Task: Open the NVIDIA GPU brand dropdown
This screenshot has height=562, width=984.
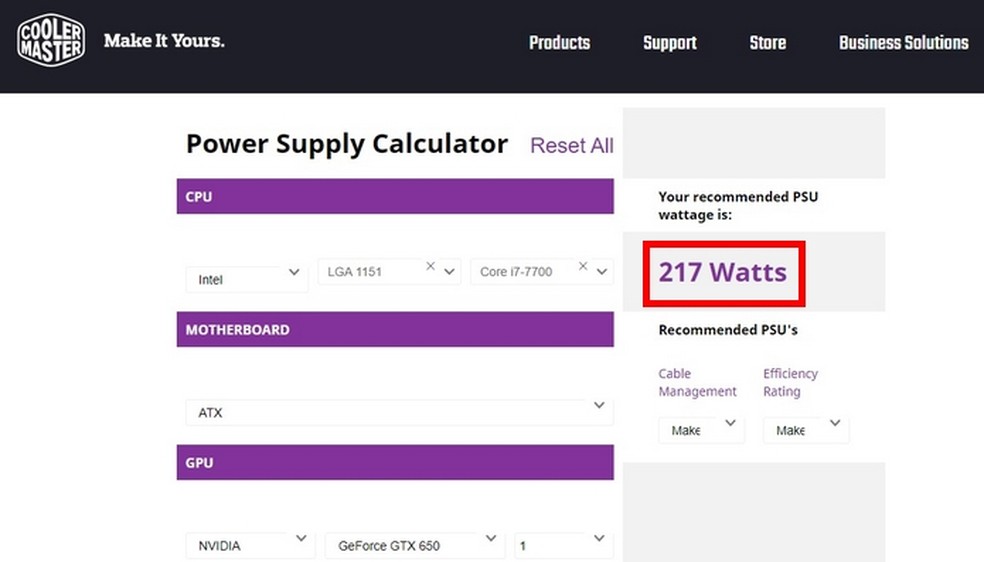Action: (250, 545)
